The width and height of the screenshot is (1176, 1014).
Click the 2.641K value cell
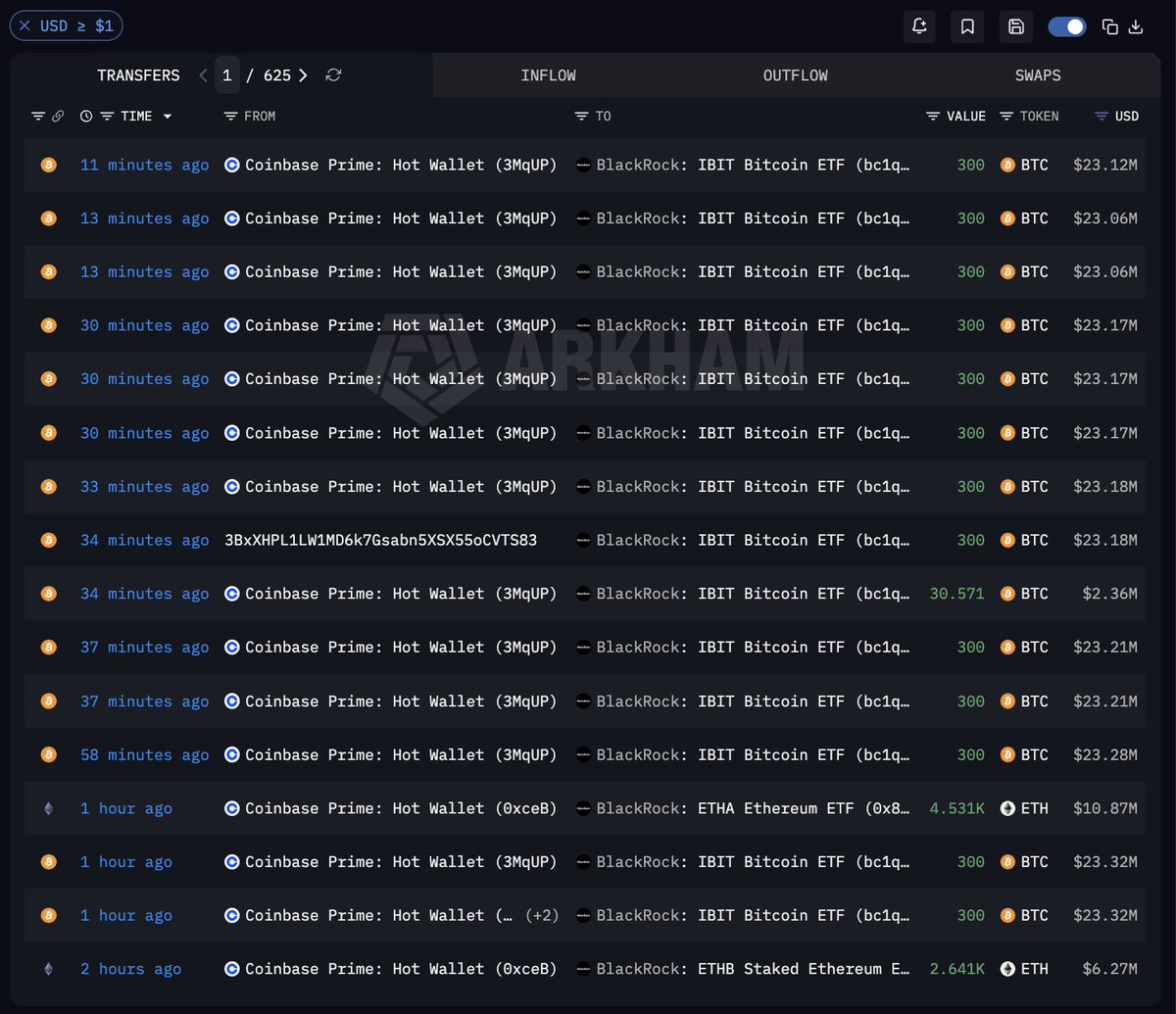(x=956, y=969)
